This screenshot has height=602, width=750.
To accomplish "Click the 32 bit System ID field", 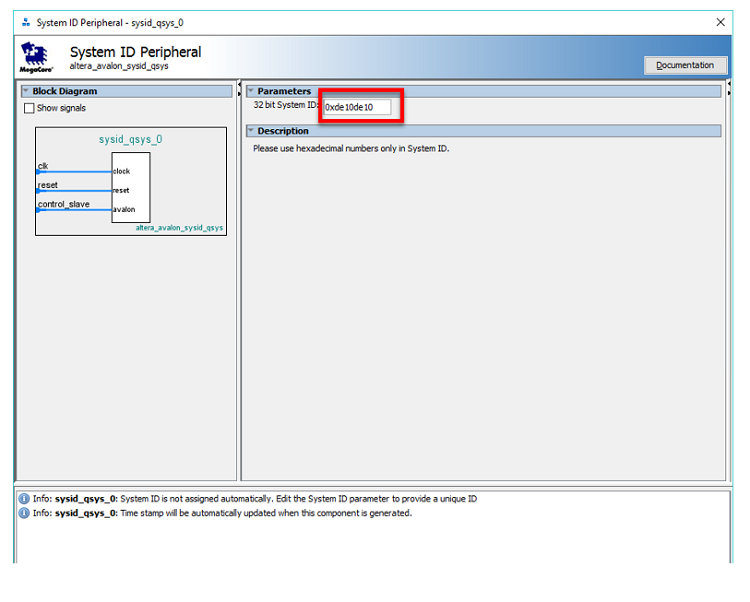I will (357, 107).
